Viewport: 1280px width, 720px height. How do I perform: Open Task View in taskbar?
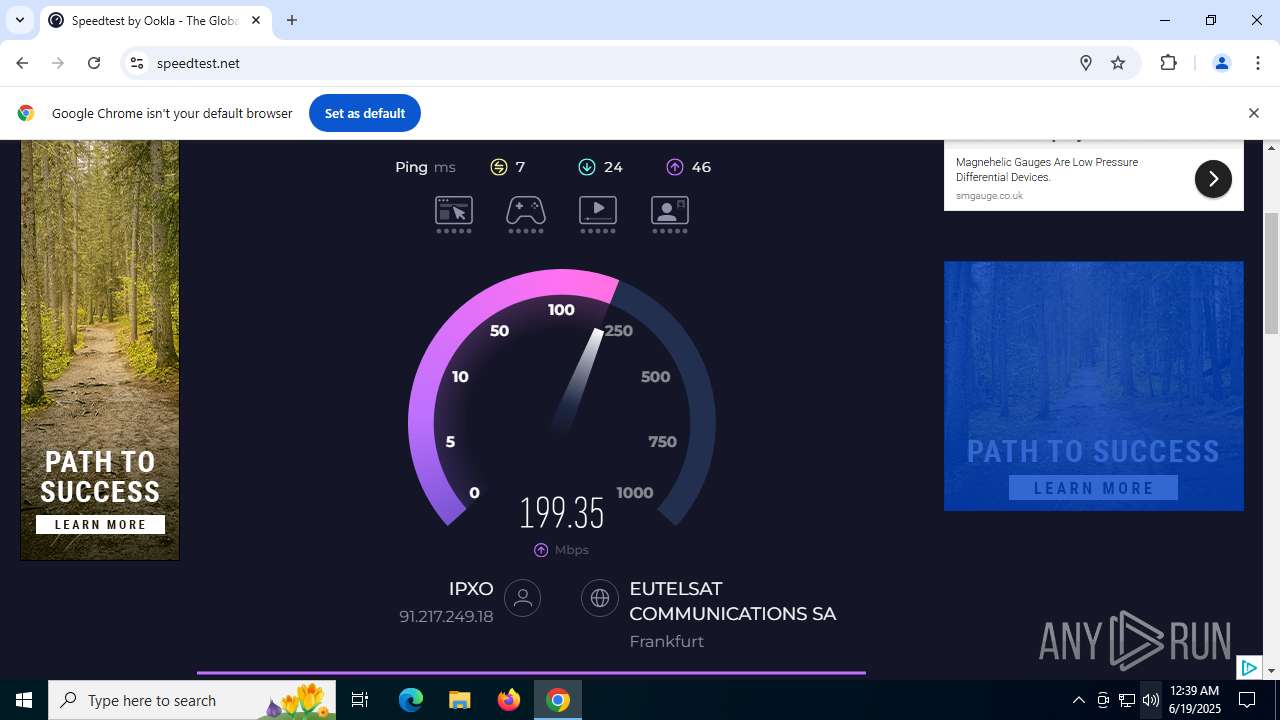tap(360, 700)
